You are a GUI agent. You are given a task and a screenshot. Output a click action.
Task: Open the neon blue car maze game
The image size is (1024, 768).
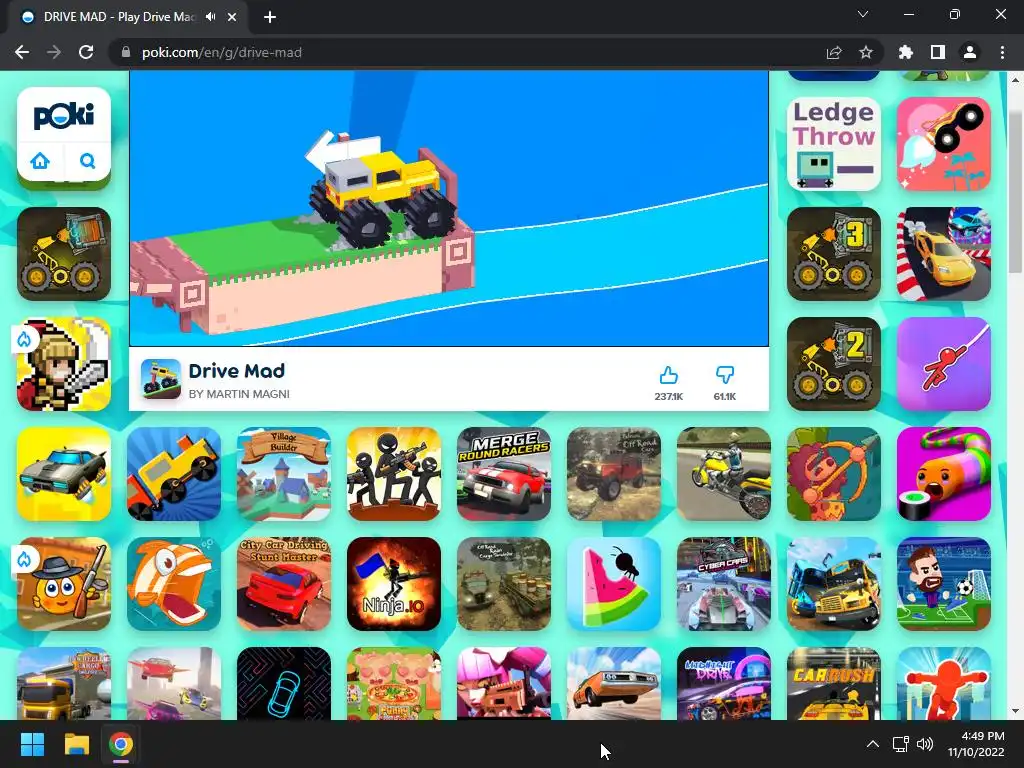point(283,683)
